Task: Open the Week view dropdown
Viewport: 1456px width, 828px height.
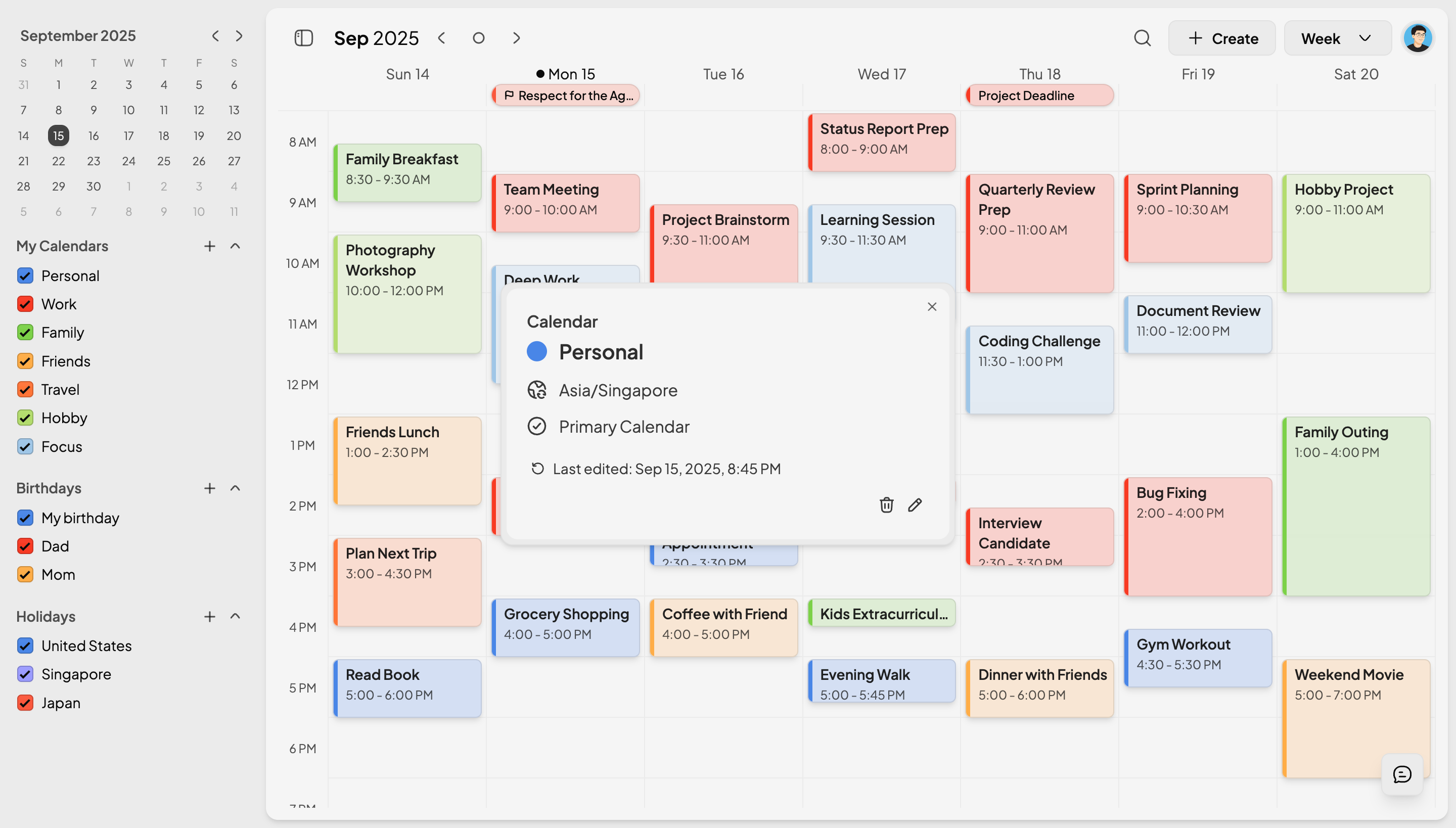Action: 1337,38
